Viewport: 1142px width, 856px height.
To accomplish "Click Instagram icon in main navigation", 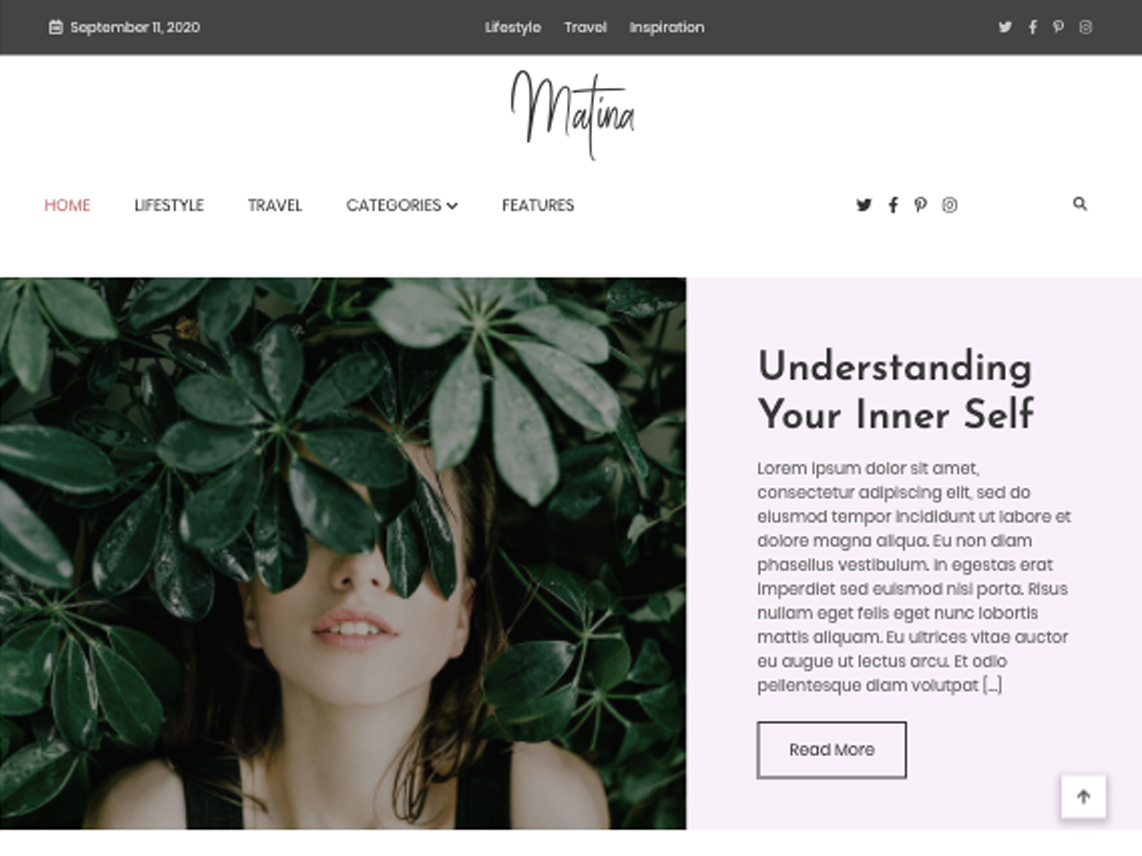I will tap(949, 205).
